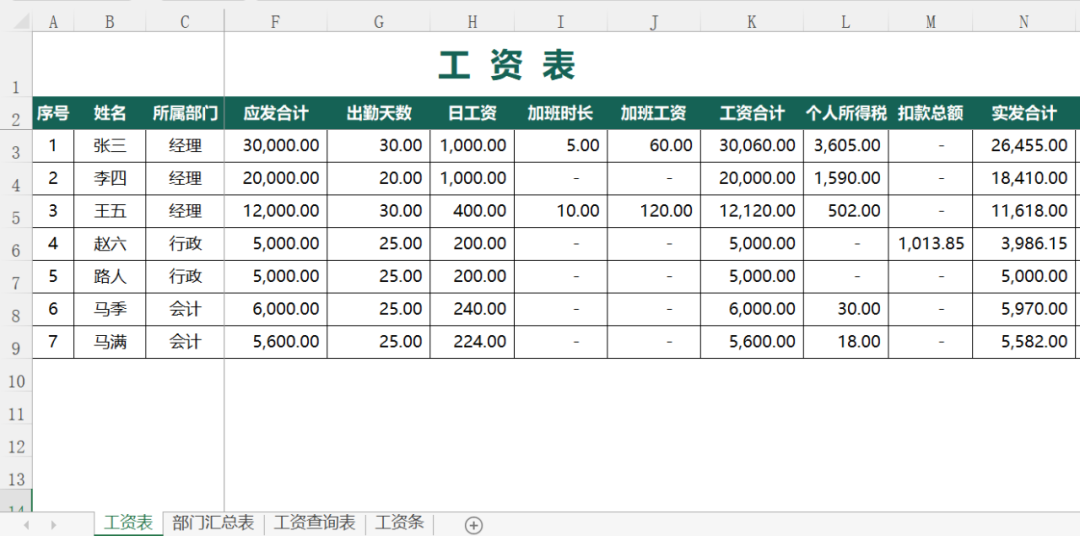Select 张三's department cell 经理
Viewport: 1080px width, 536px height.
(x=185, y=145)
